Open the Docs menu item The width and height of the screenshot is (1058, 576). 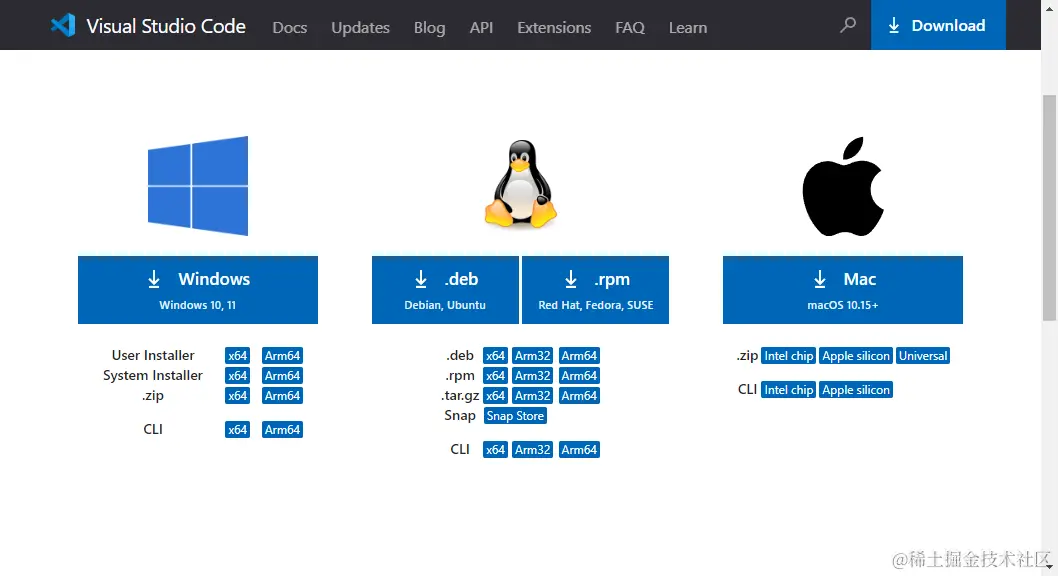[289, 28]
